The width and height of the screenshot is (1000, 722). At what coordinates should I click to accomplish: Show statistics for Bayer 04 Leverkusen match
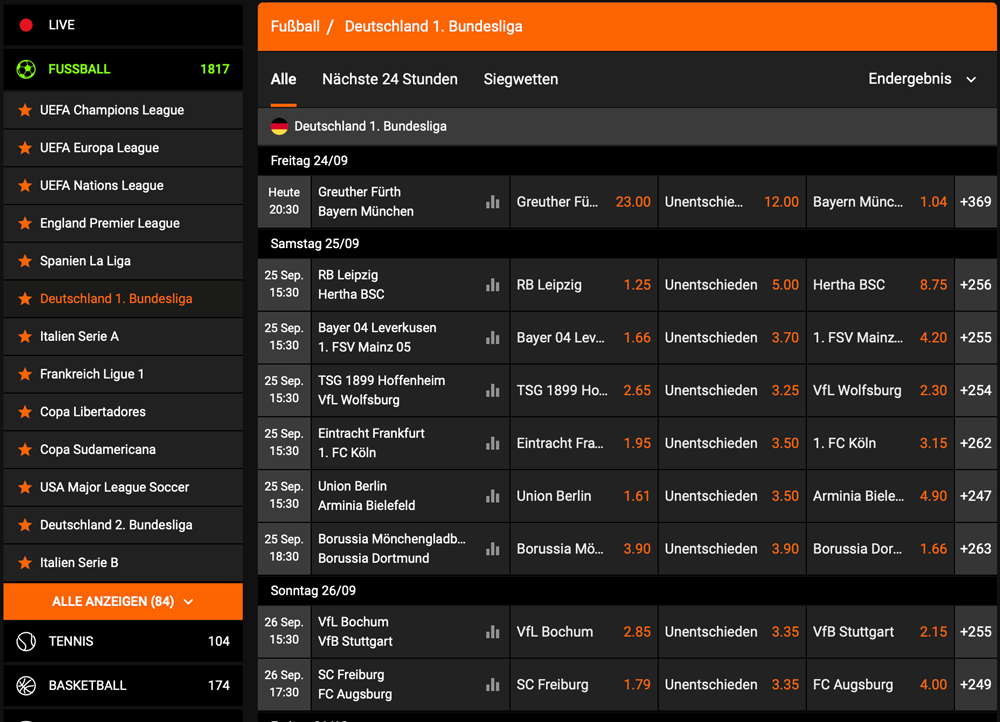click(492, 338)
